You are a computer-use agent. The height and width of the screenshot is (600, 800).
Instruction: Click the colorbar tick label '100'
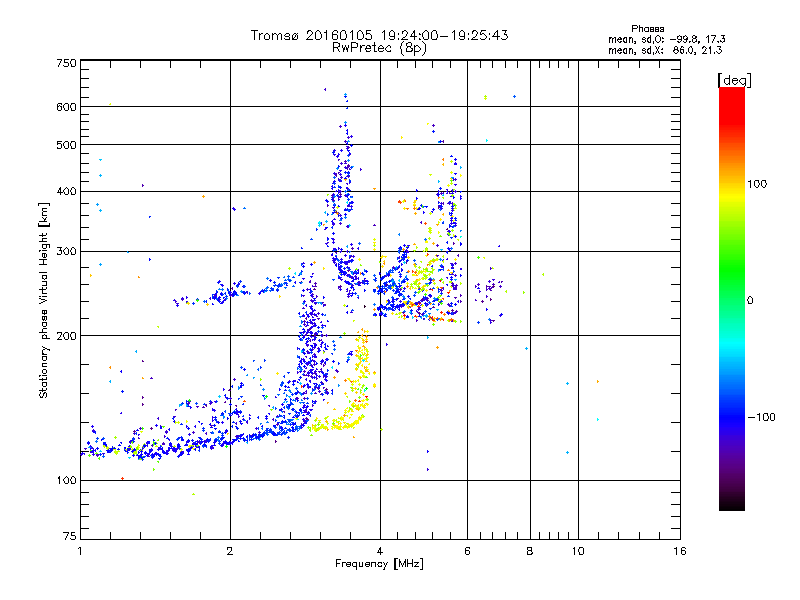click(x=757, y=184)
